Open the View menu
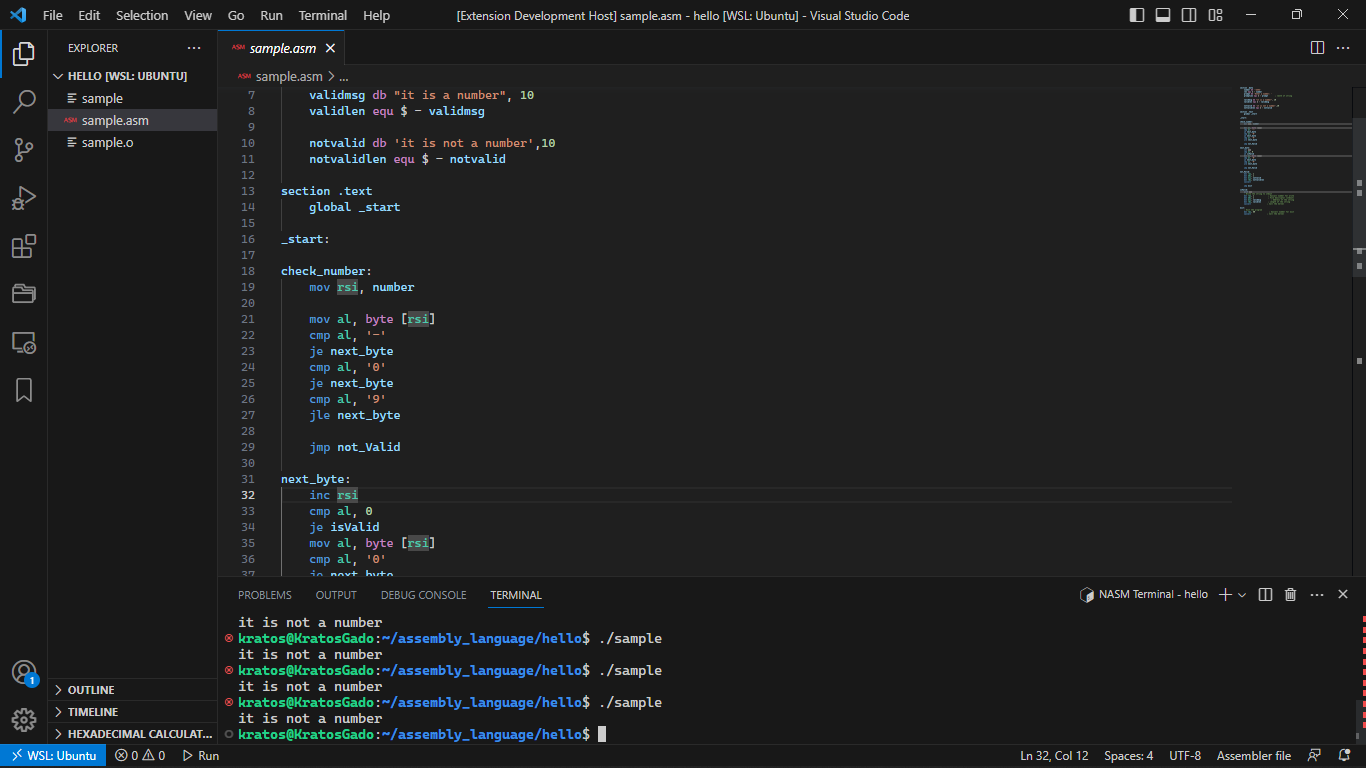This screenshot has width=1366, height=768. (198, 15)
